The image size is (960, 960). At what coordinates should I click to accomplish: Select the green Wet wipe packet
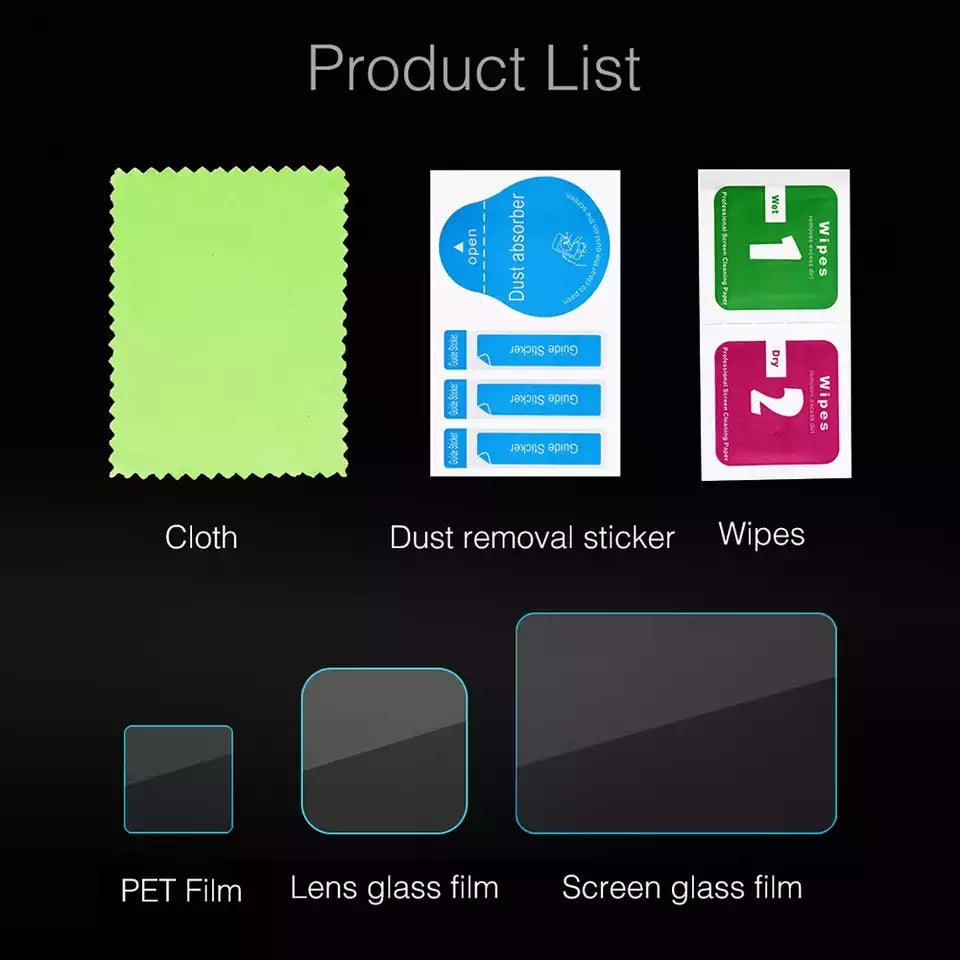click(x=776, y=247)
